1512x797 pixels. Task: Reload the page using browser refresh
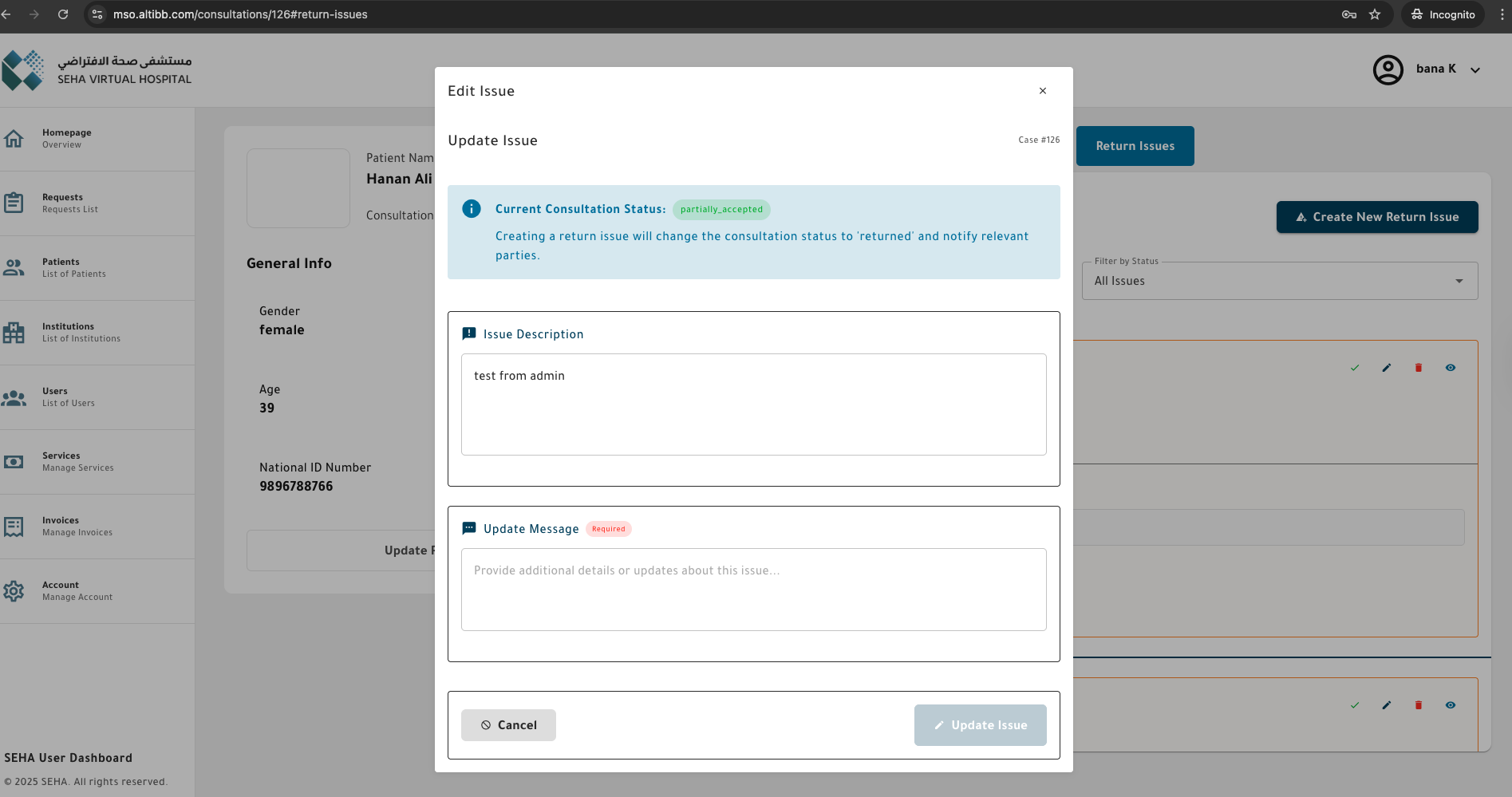63,14
